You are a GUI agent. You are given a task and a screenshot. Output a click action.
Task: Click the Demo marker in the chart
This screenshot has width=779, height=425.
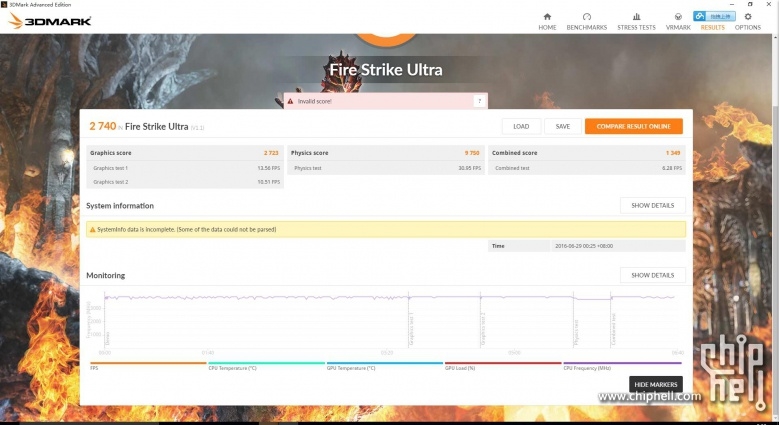coord(108,339)
